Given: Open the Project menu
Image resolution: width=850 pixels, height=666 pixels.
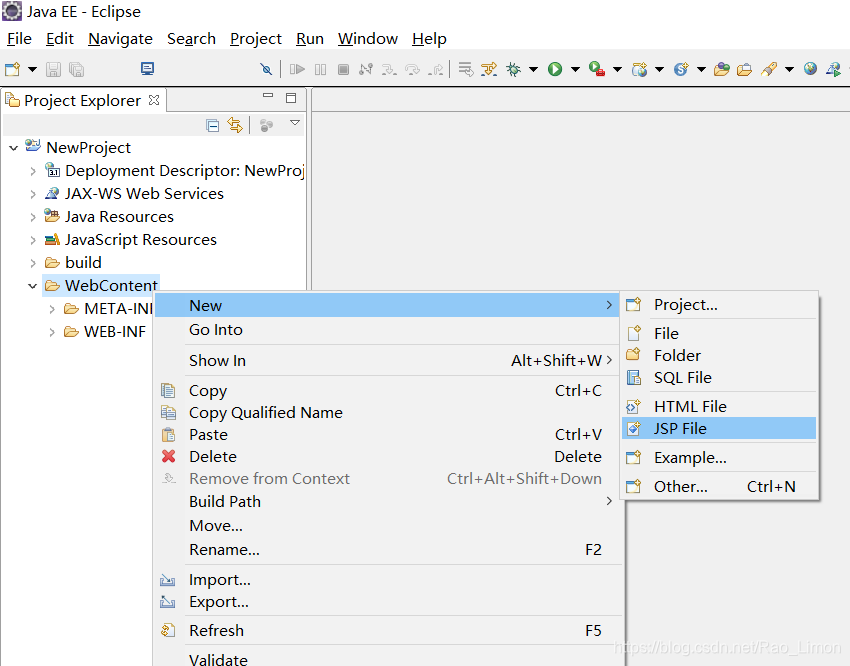Looking at the screenshot, I should (x=256, y=39).
